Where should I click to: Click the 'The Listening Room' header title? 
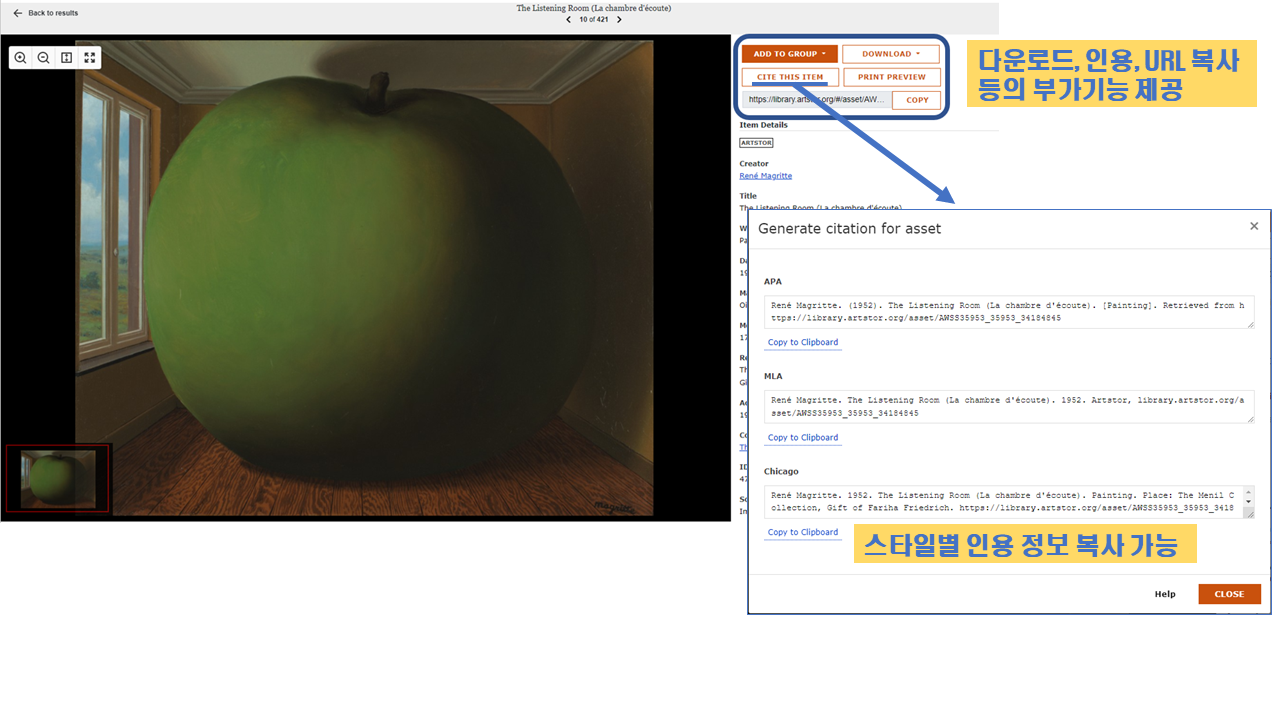593,8
